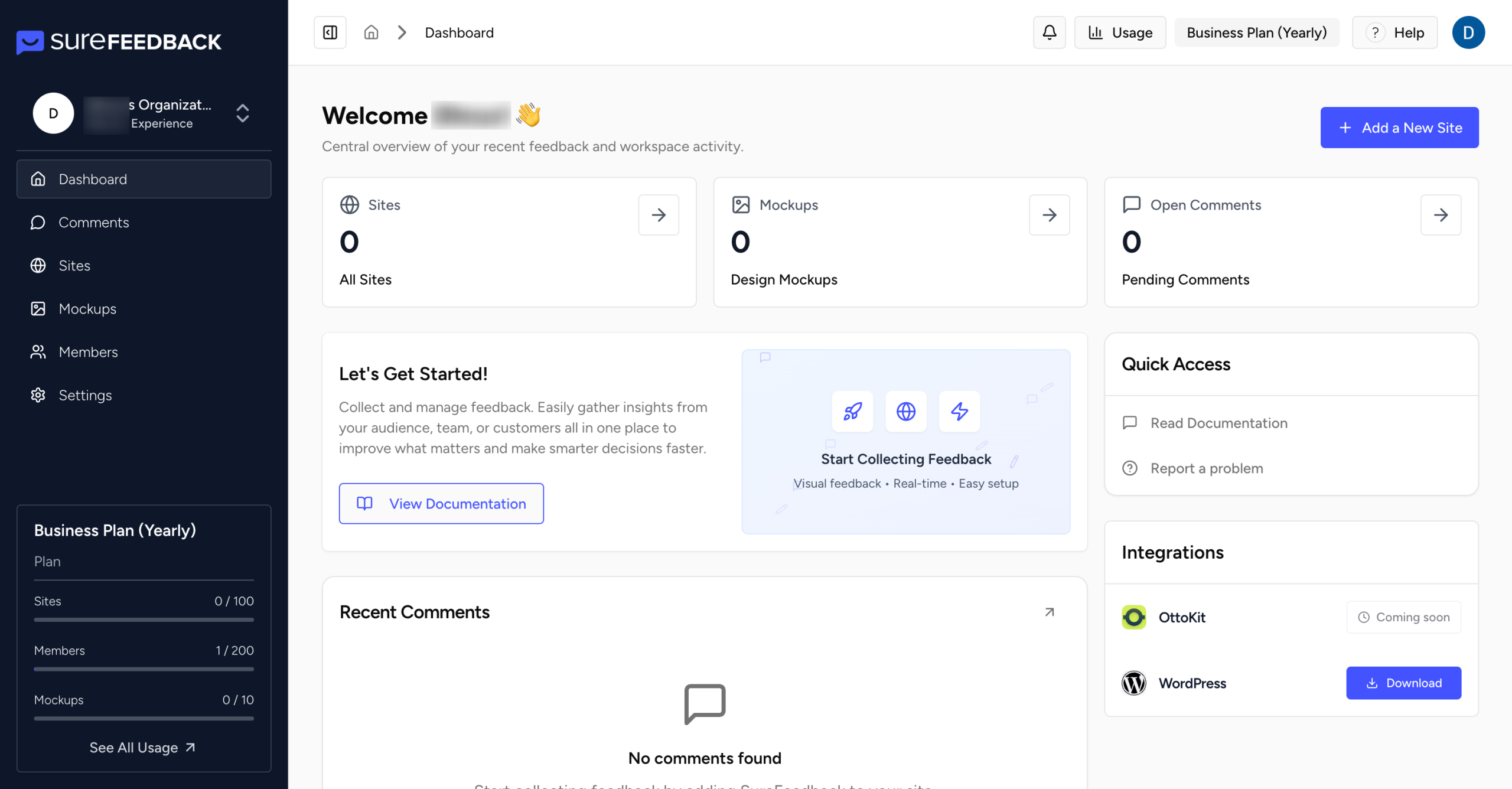
Task: Open Mockups card arrow button
Action: point(1049,215)
